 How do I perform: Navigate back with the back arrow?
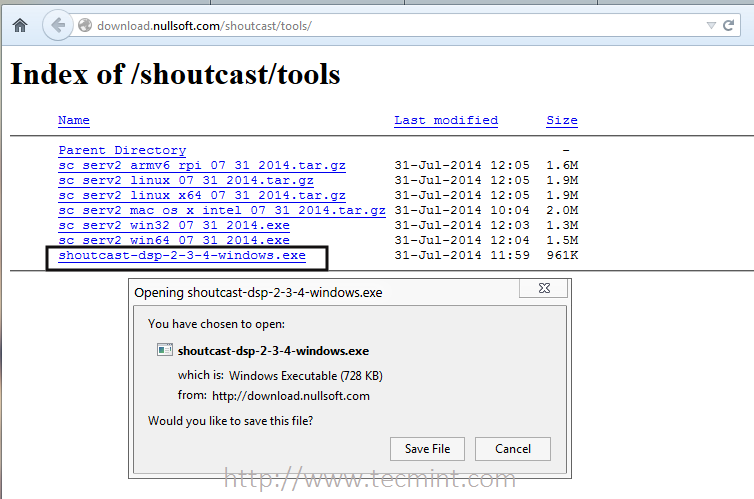tap(58, 25)
